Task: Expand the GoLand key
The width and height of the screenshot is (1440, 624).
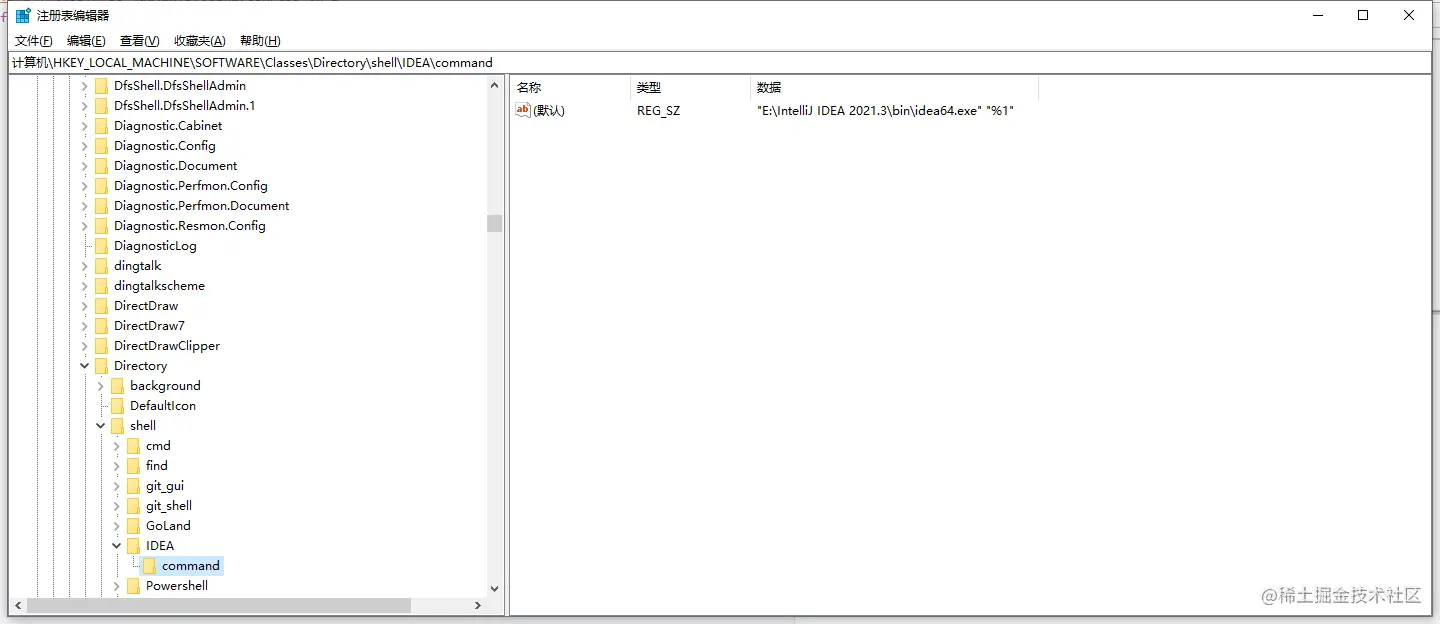Action: (x=117, y=526)
